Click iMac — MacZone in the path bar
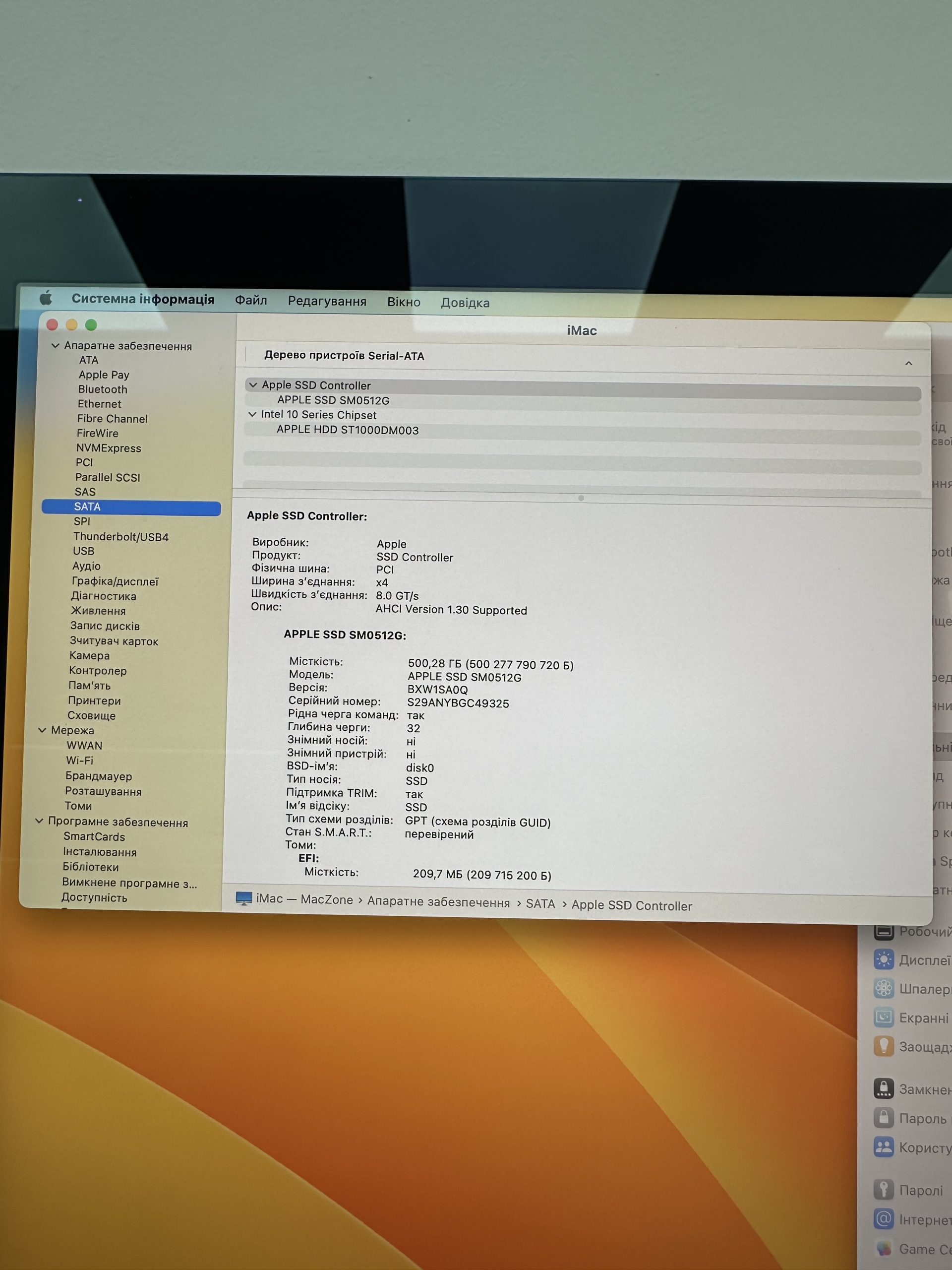This screenshot has width=952, height=1270. (x=304, y=899)
